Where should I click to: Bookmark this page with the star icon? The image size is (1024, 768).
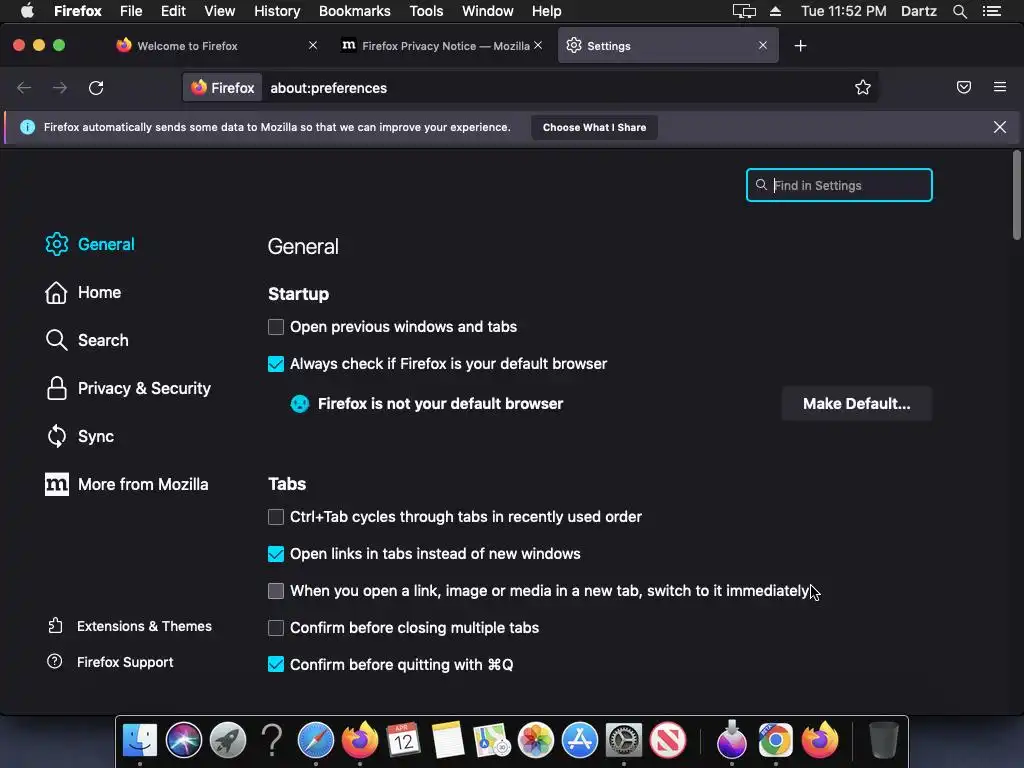tap(863, 88)
